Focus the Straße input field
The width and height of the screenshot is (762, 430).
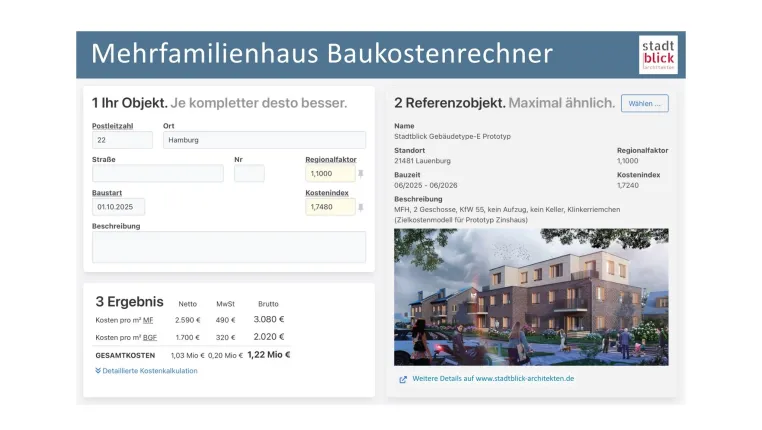[x=158, y=173]
